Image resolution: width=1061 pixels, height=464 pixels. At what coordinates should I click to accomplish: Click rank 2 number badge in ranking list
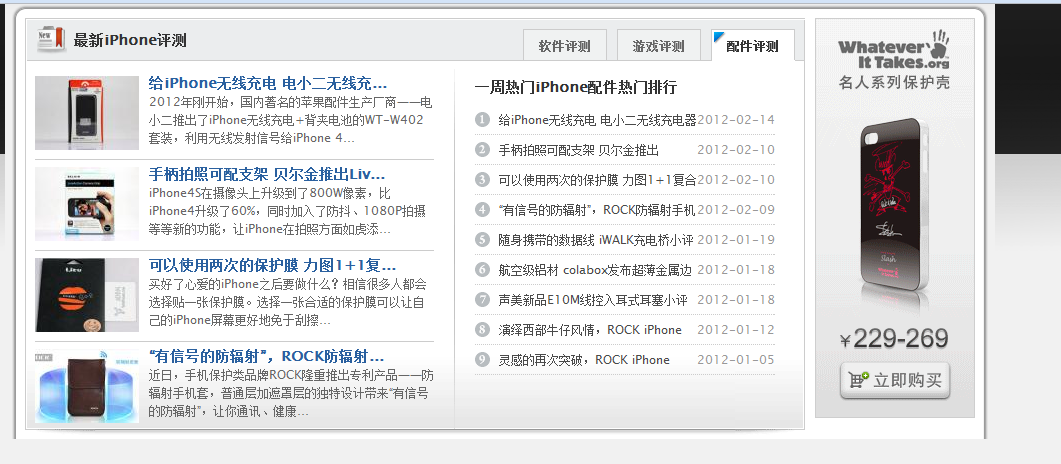(482, 149)
